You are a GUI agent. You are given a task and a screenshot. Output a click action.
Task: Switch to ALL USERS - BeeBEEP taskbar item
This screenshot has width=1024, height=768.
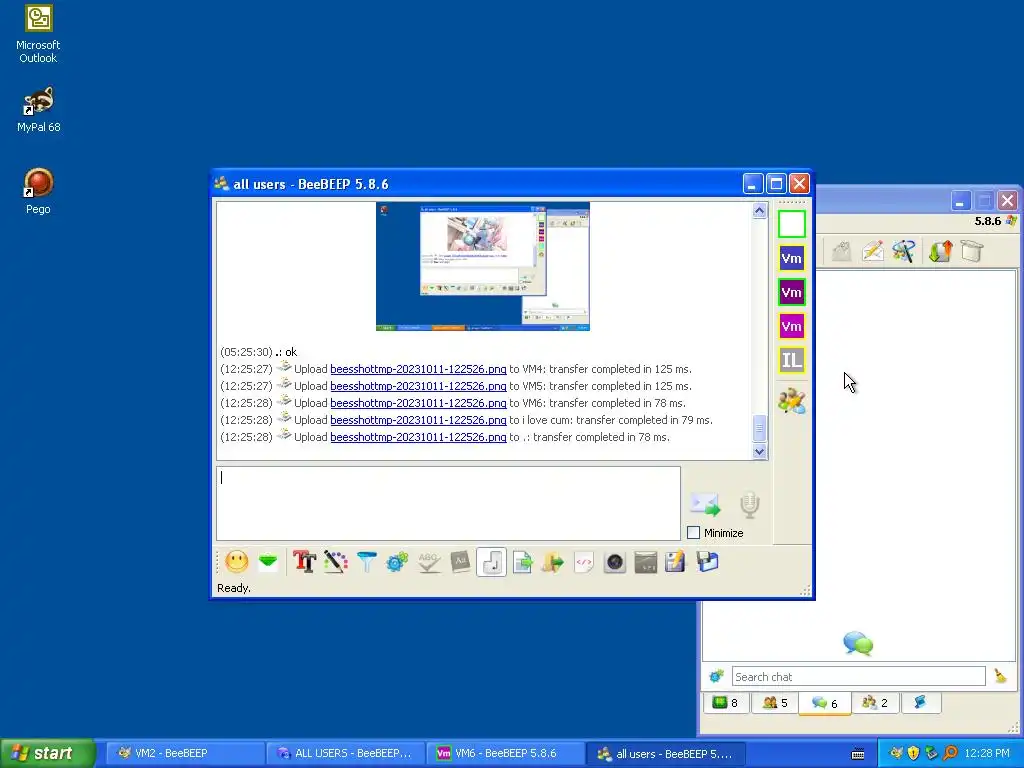pyautogui.click(x=346, y=753)
